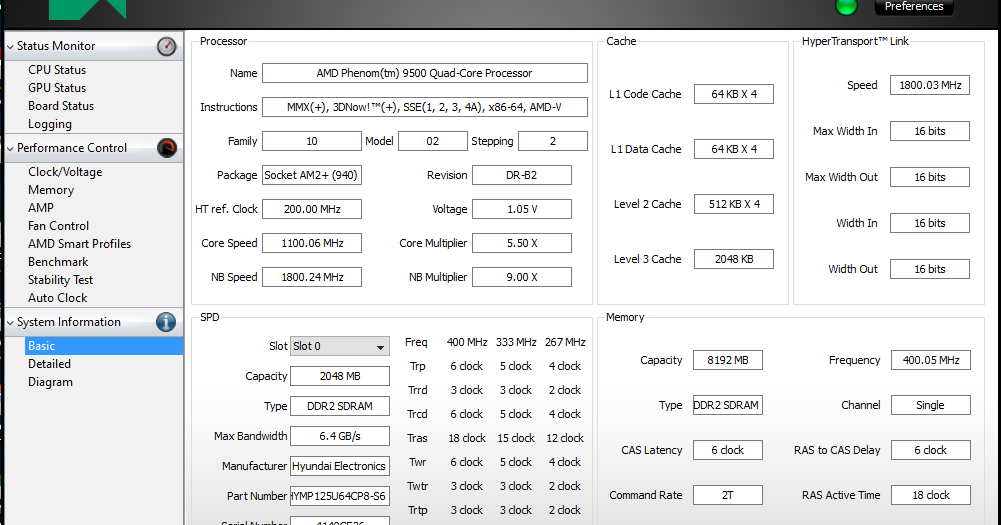Open CPU Status page
1001x525 pixels.
pyautogui.click(x=57, y=70)
